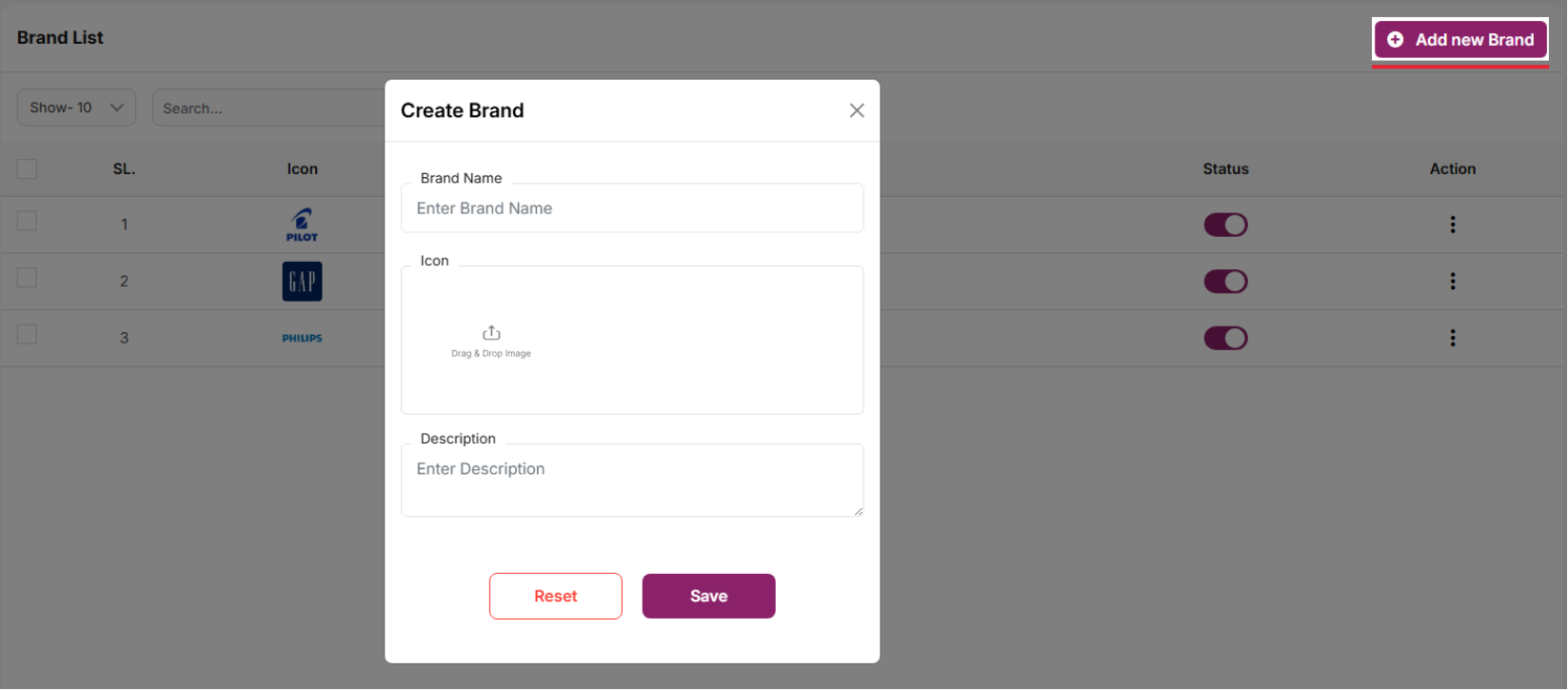Close the Create Brand dialog
Viewport: 1568px width, 690px height.
[x=857, y=110]
